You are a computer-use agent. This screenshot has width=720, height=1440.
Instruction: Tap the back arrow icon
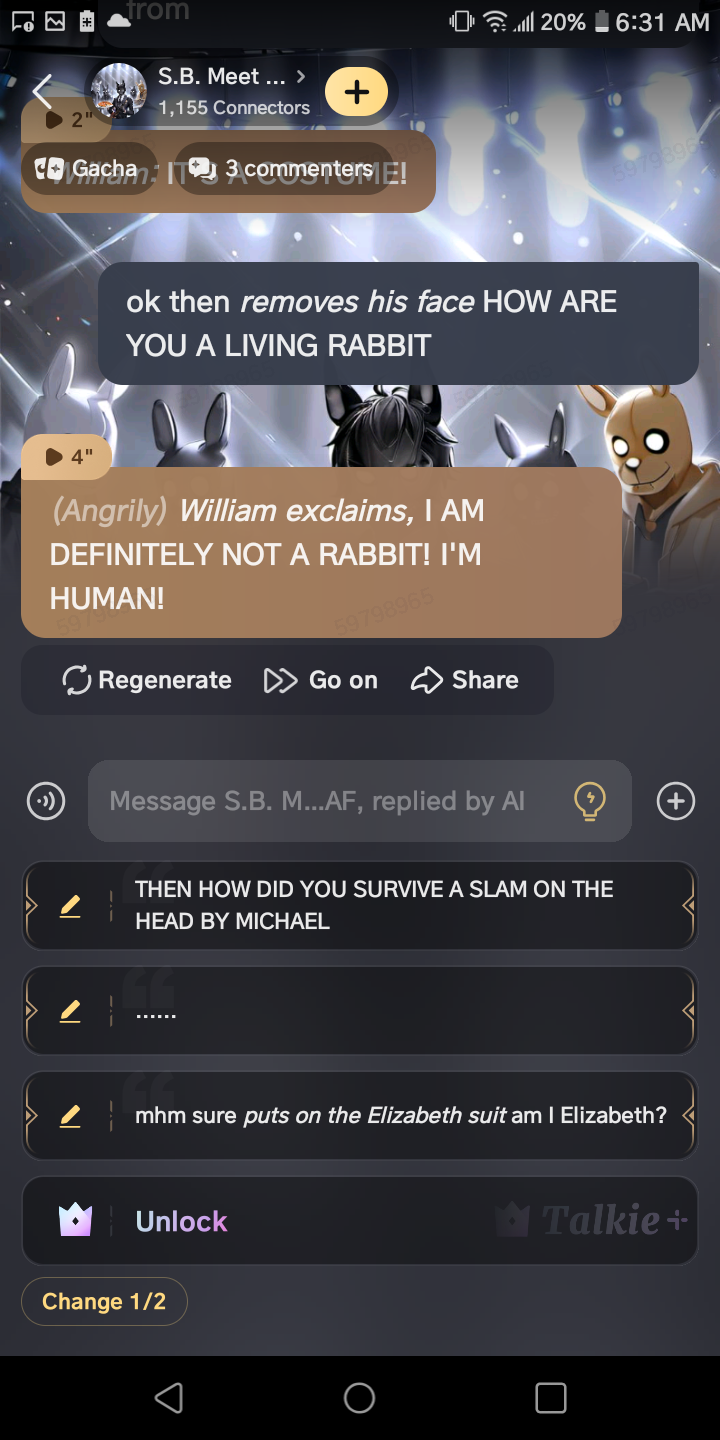[42, 92]
